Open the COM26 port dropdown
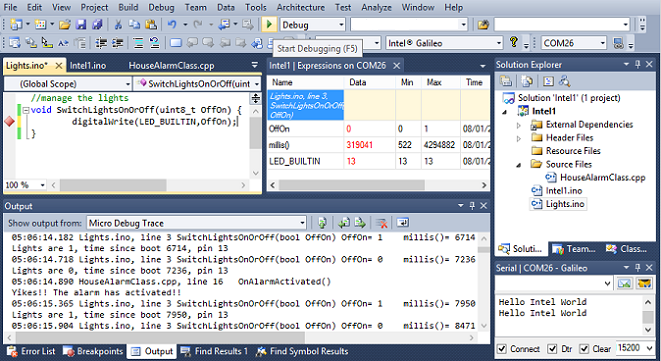The width and height of the screenshot is (661, 361). [x=602, y=43]
